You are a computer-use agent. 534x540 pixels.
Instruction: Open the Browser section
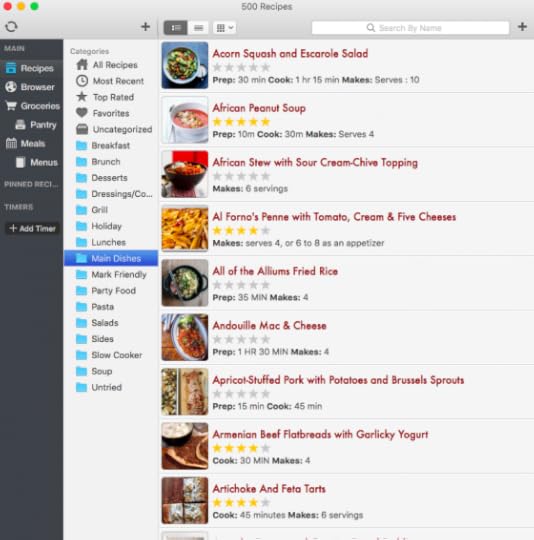30,87
